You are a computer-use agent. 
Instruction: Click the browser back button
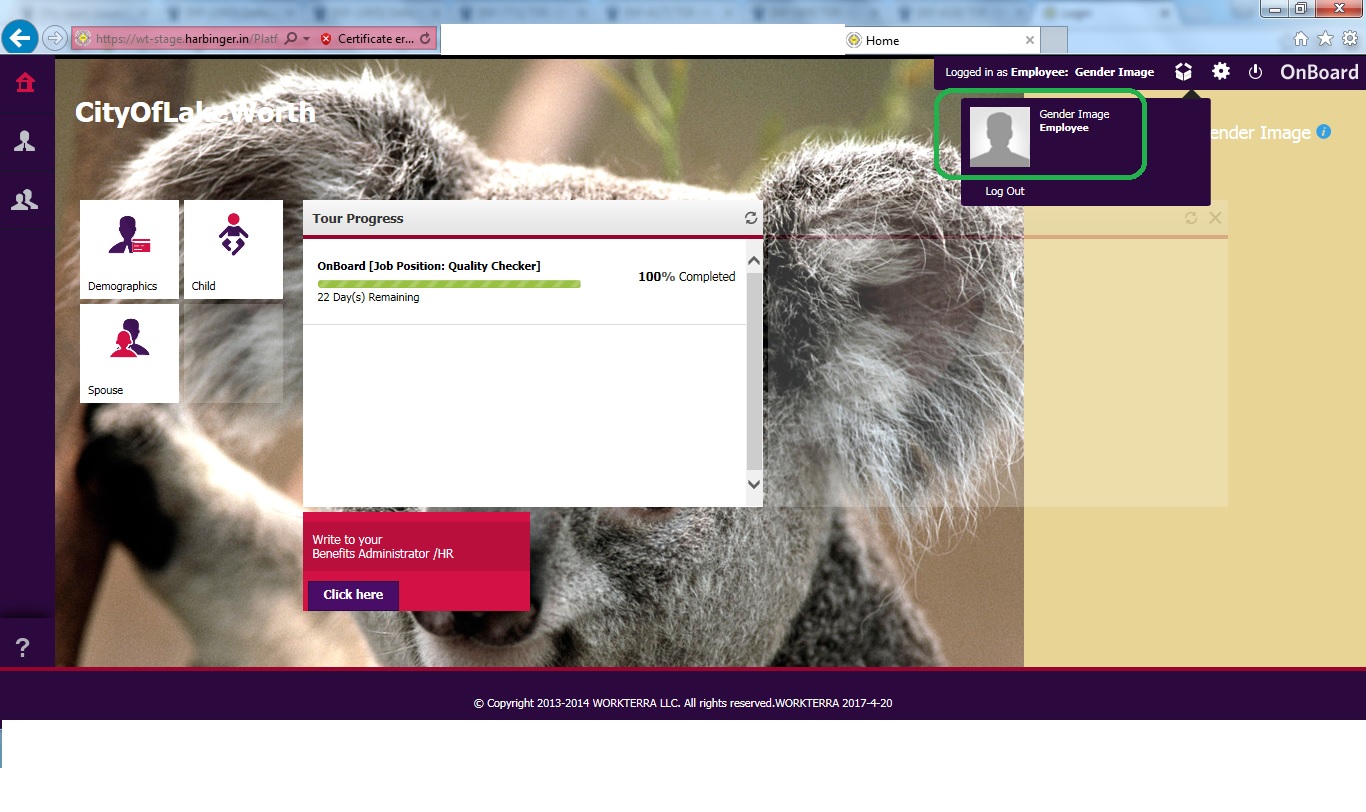pyautogui.click(x=20, y=39)
